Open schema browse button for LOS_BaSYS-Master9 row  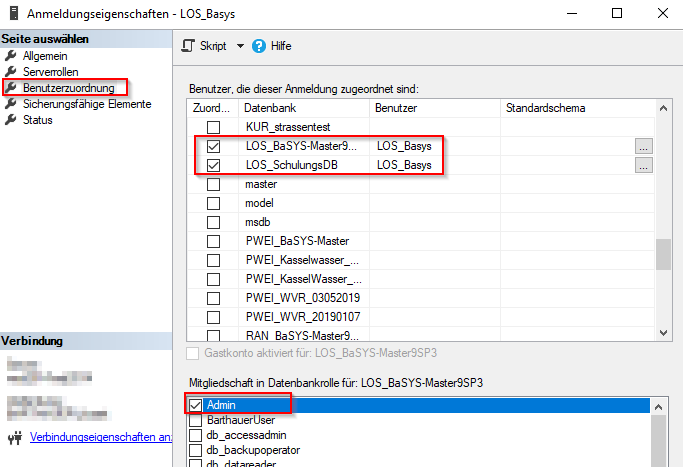pyautogui.click(x=644, y=146)
